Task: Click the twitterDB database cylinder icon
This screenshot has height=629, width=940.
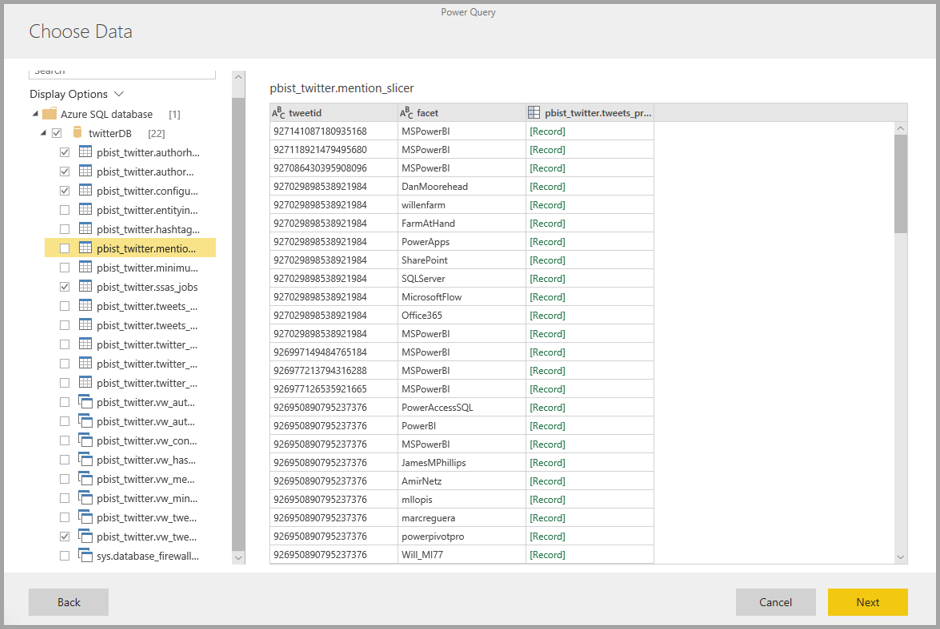Action: click(x=78, y=134)
